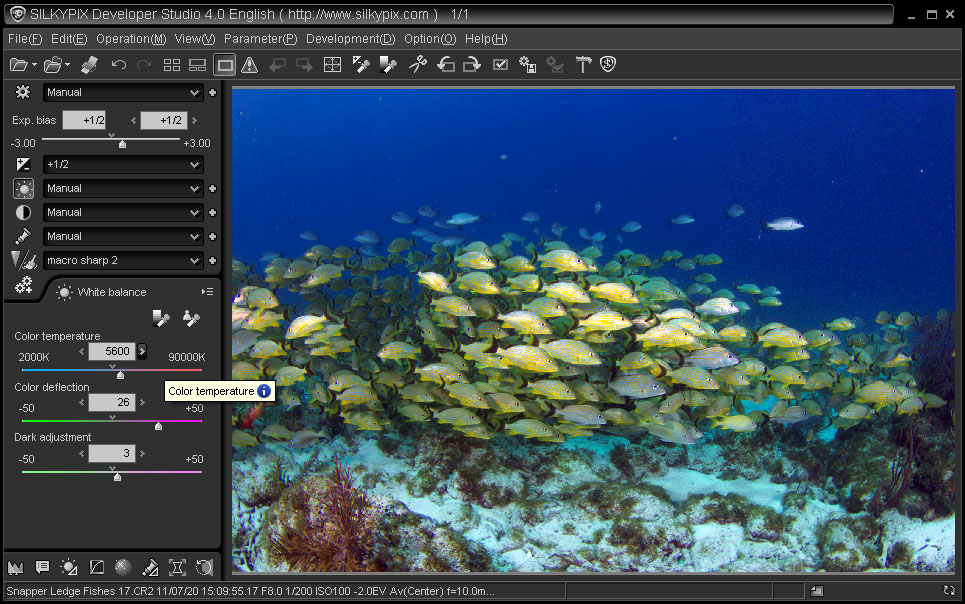The width and height of the screenshot is (965, 604).
Task: Open the exposure bias '+1/2' dropdown
Action: tap(194, 164)
